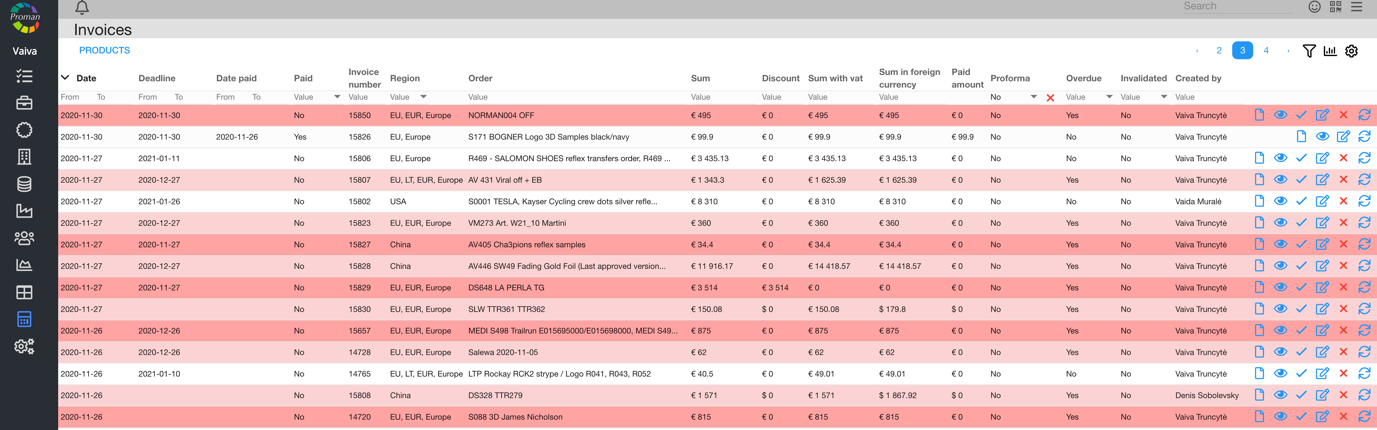View invoice 15826 with eye icon
The height and width of the screenshot is (430, 1377).
point(1322,137)
